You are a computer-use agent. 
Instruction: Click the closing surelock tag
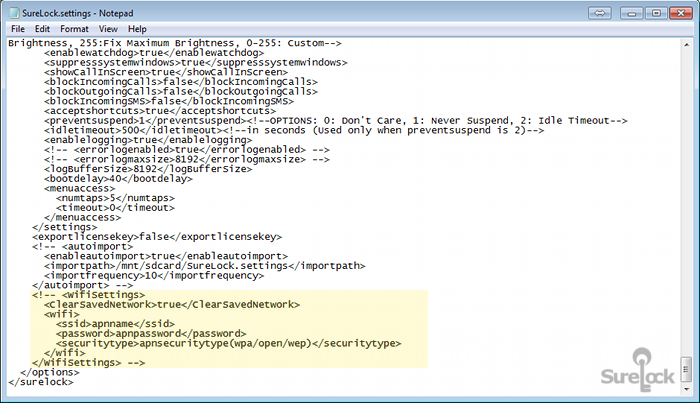tap(41, 382)
